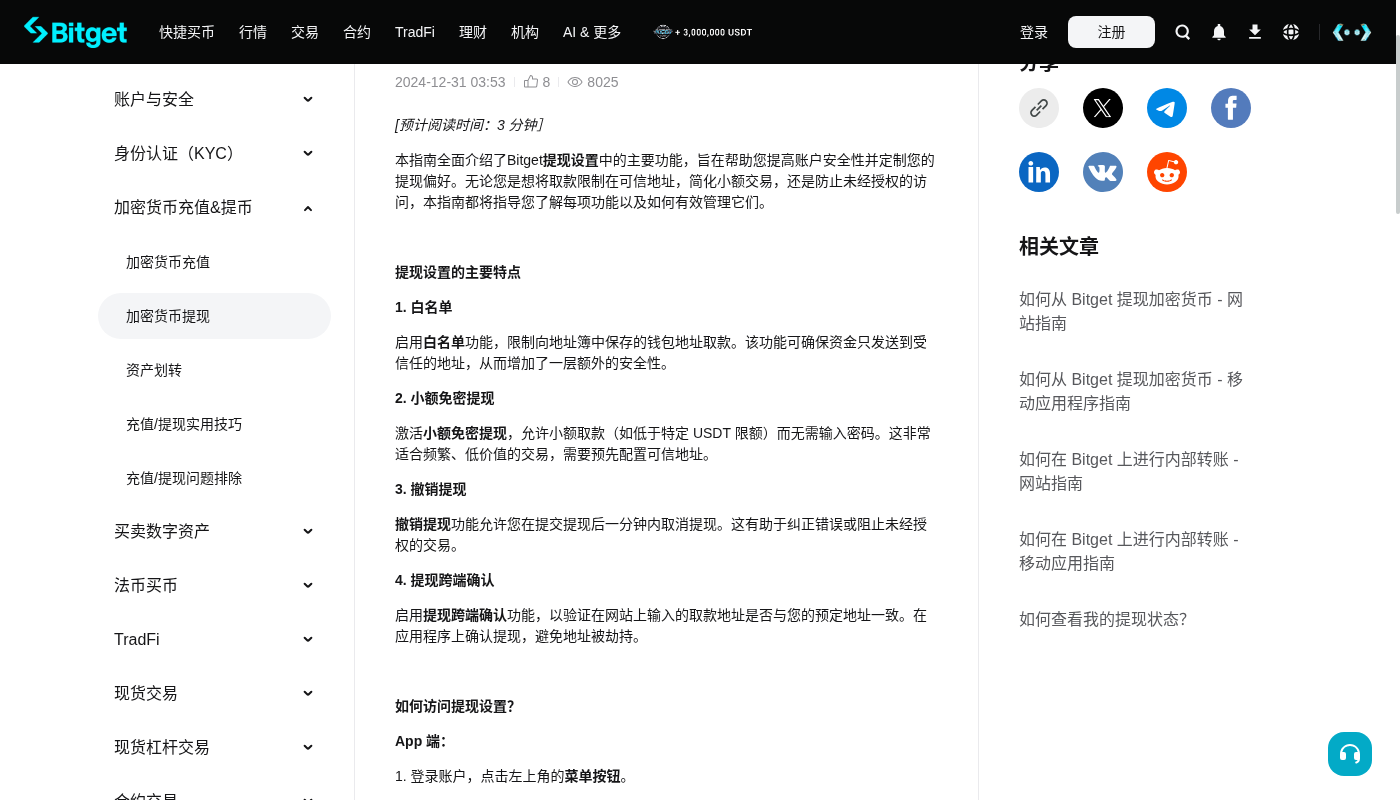Screen dimensions: 1400x800
Task: Open 如何从 Bitget 提现加密货币 - 网站指南
Action: [1131, 311]
